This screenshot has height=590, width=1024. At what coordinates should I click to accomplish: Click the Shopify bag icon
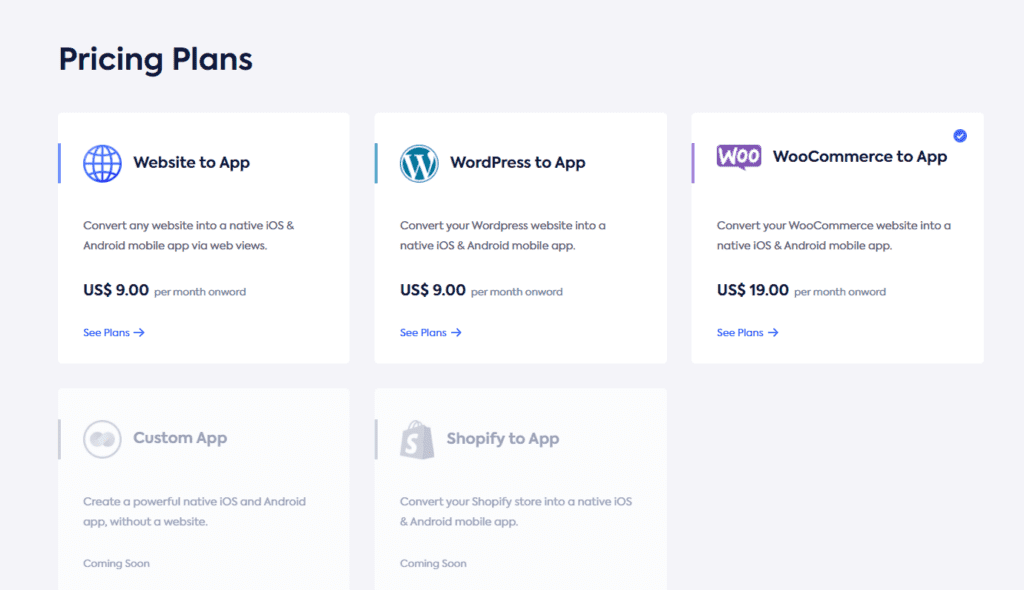(417, 440)
